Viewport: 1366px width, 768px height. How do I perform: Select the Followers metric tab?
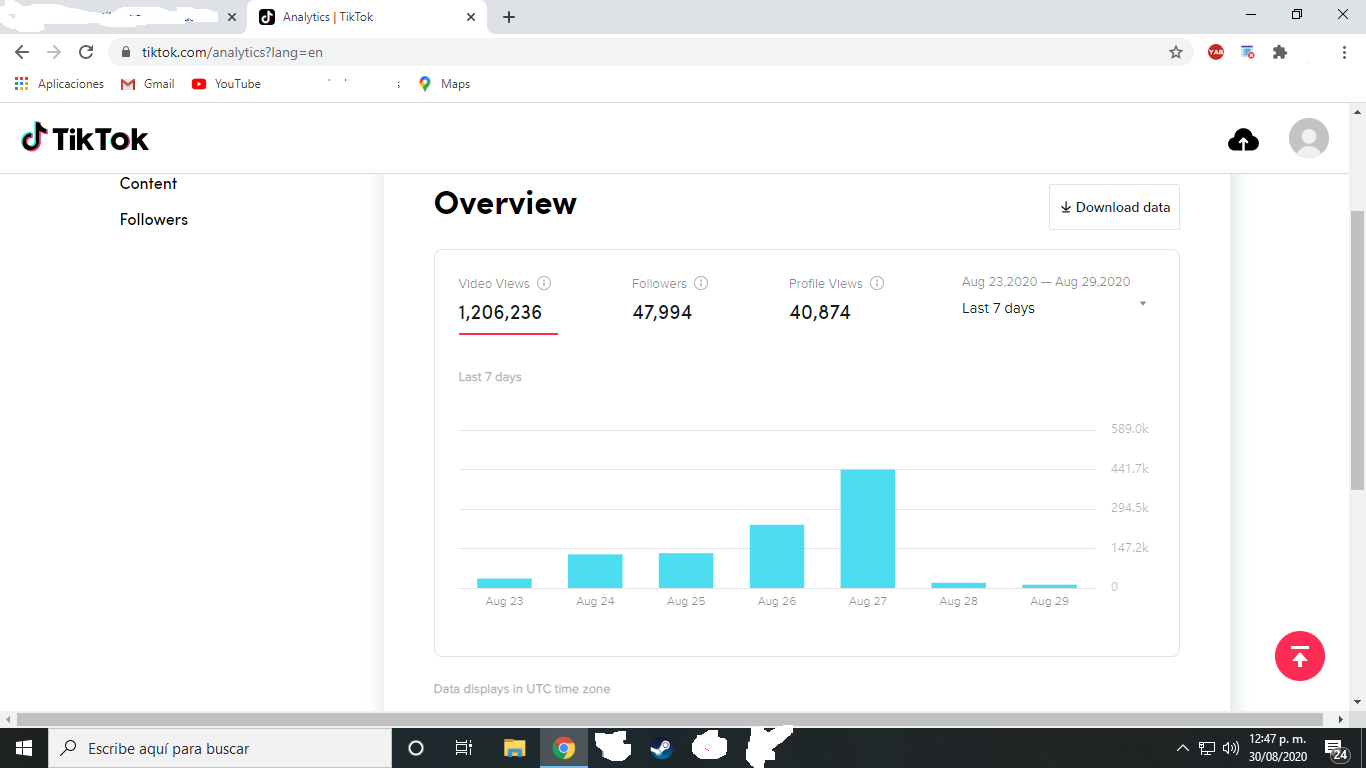coord(670,299)
